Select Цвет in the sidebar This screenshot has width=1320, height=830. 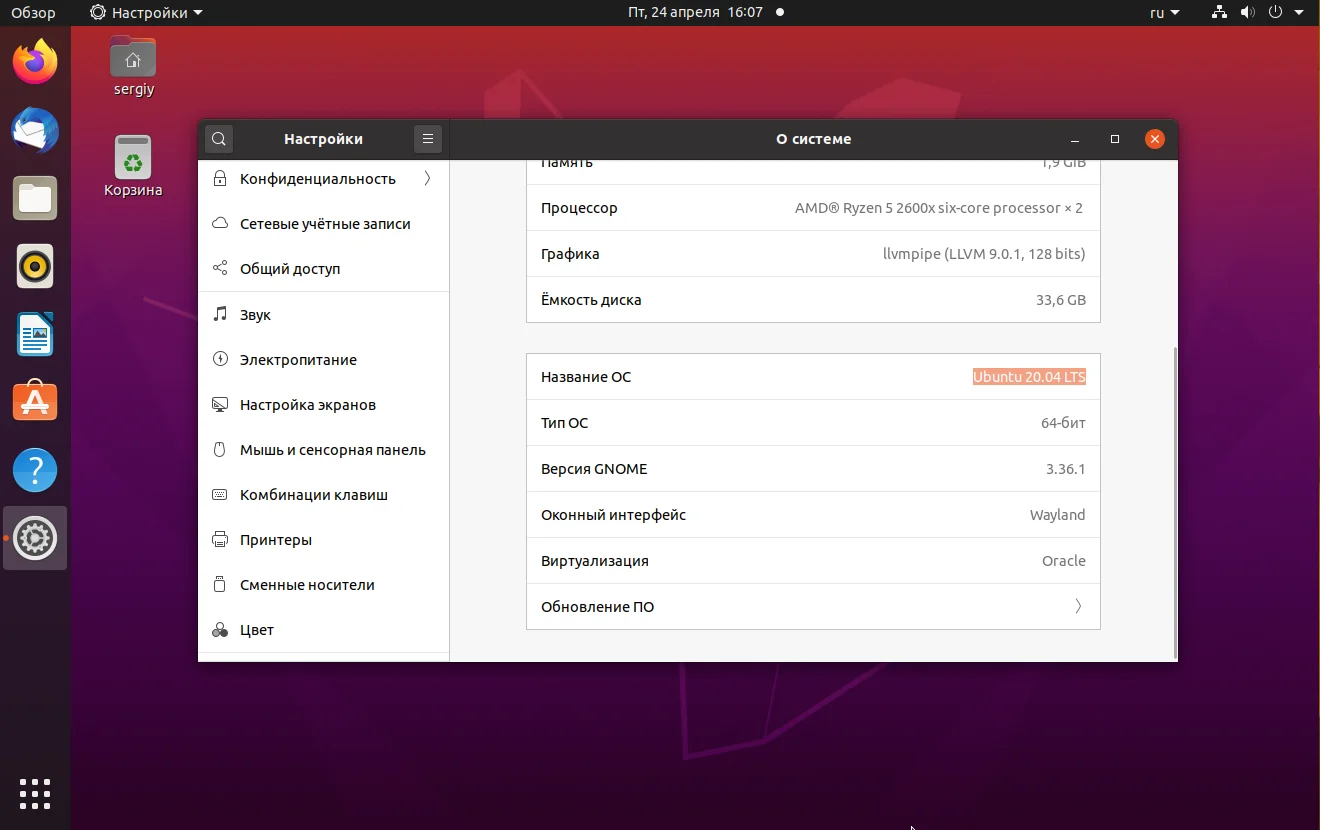(x=324, y=630)
